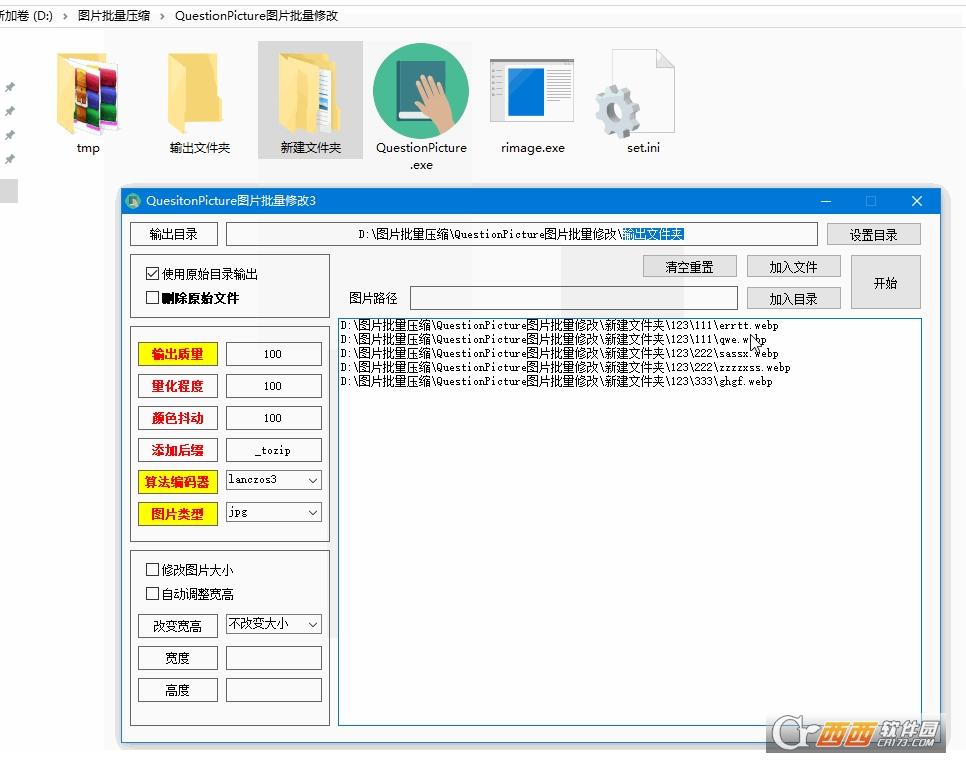This screenshot has height=763, width=966.
Task: Click QuestionPicture图片批量修改 breadcrumb entry
Action: click(257, 15)
